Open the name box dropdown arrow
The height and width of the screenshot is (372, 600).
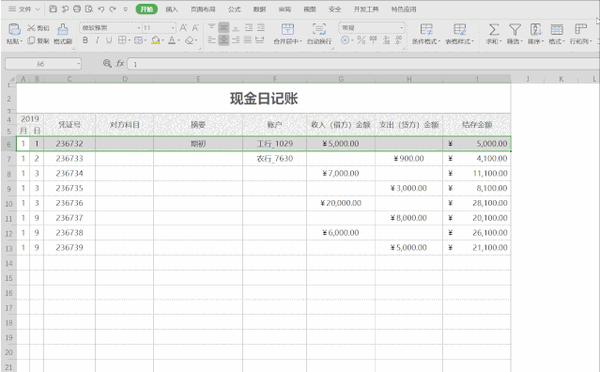click(78, 64)
